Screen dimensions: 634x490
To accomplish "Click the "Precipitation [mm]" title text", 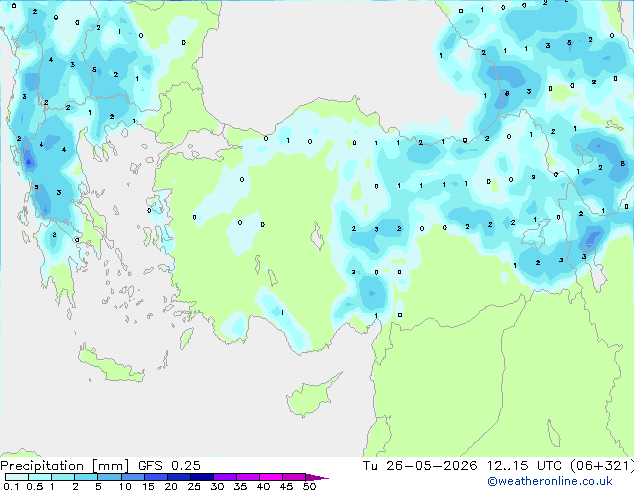I will [x=65, y=466].
